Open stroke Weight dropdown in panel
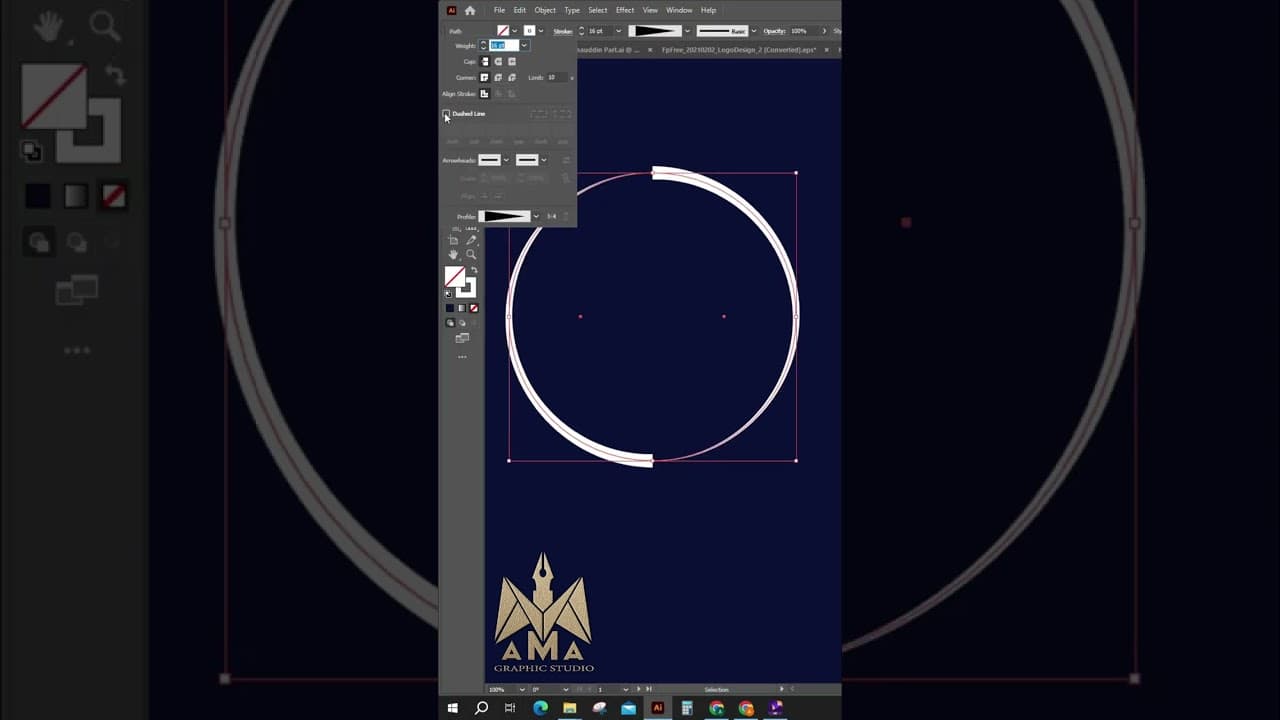The width and height of the screenshot is (1280, 720). click(524, 46)
